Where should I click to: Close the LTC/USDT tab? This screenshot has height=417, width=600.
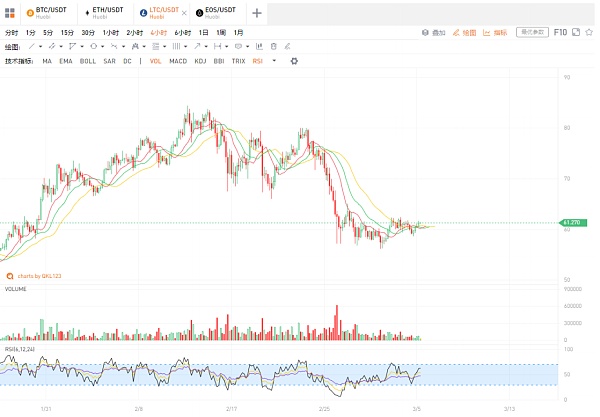tap(184, 13)
